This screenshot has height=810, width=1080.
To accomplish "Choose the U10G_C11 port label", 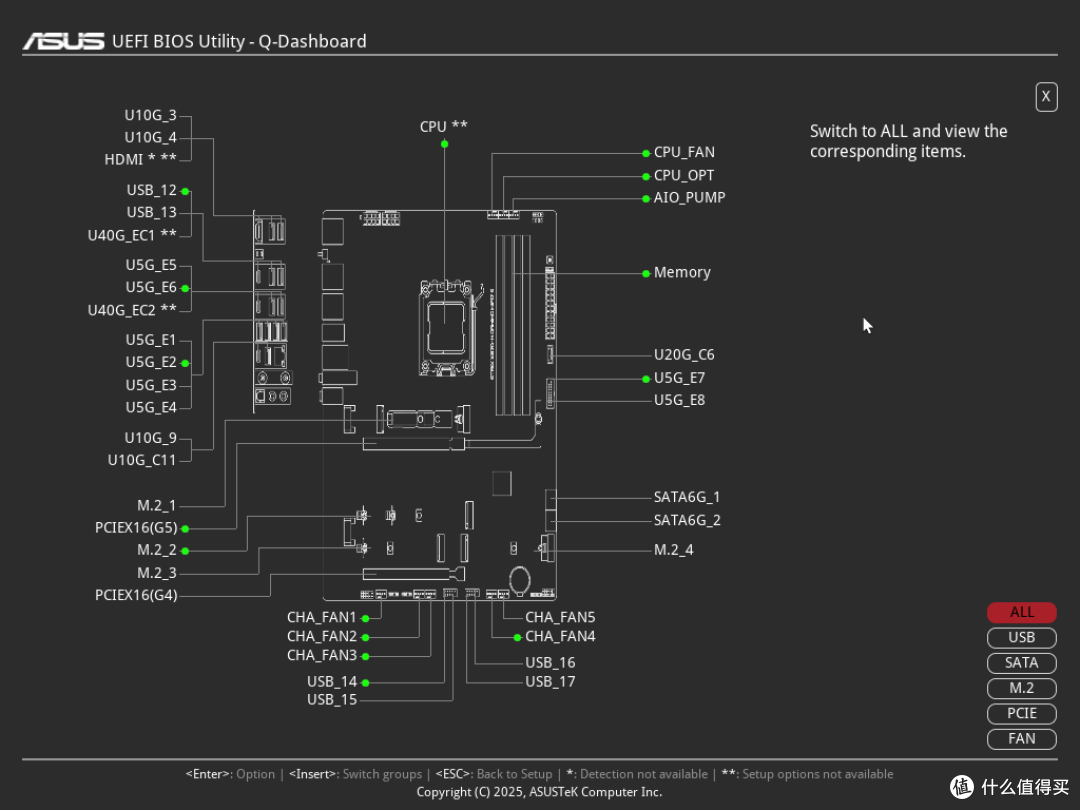I will point(142,460).
